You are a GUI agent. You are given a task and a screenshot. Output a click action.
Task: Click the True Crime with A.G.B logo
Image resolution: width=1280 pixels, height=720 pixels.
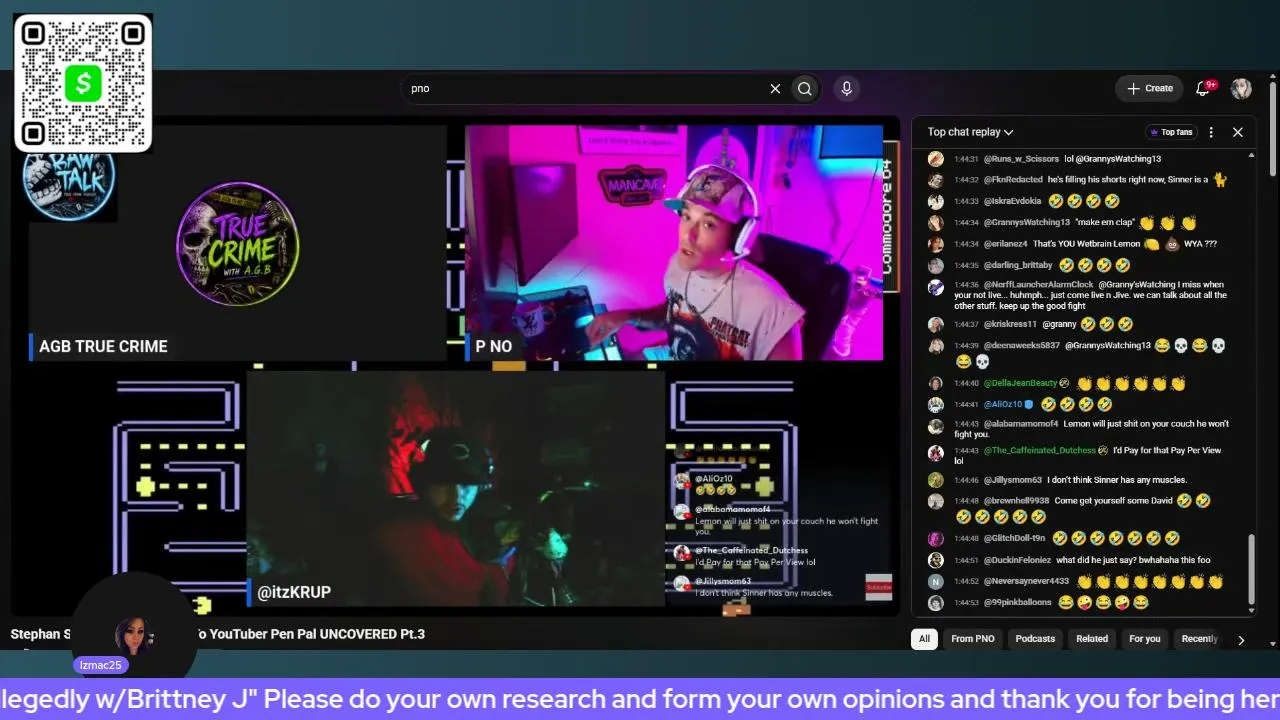238,244
